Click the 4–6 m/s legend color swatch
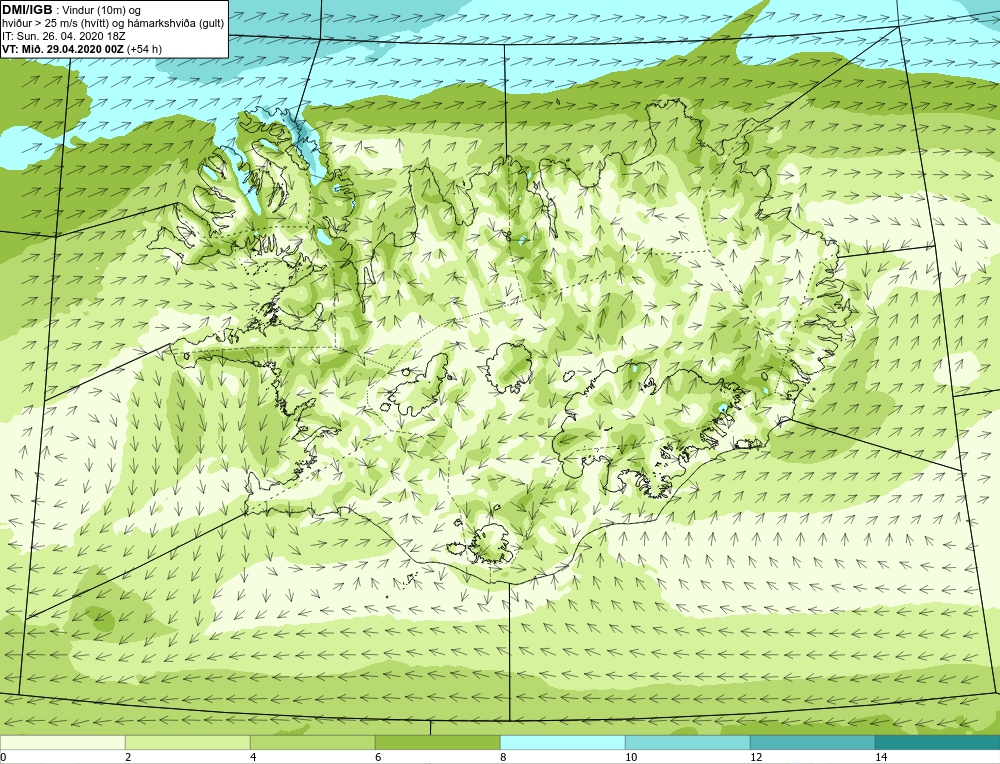1000x764 pixels. point(312,742)
